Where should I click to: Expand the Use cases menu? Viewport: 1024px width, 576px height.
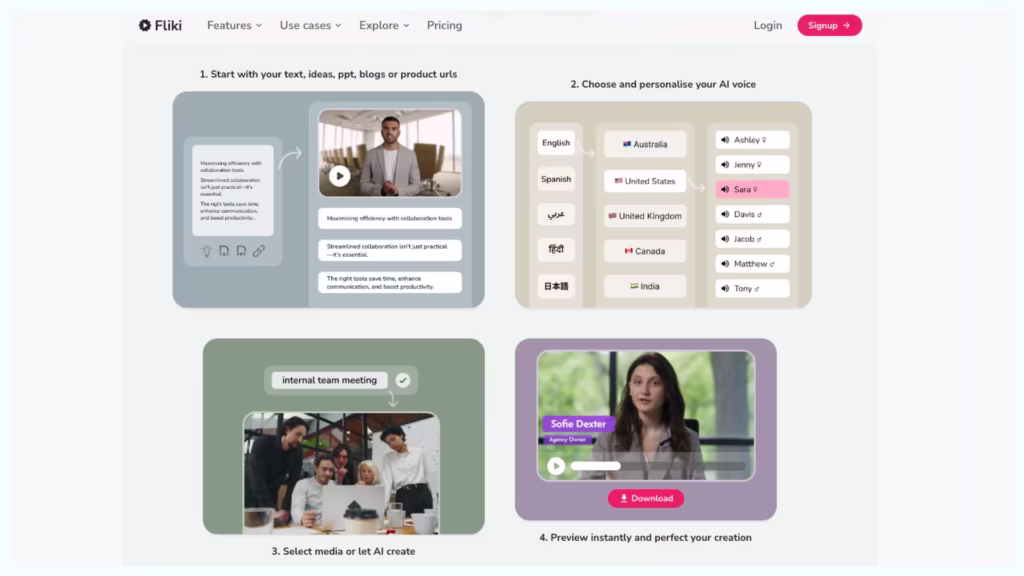click(310, 25)
